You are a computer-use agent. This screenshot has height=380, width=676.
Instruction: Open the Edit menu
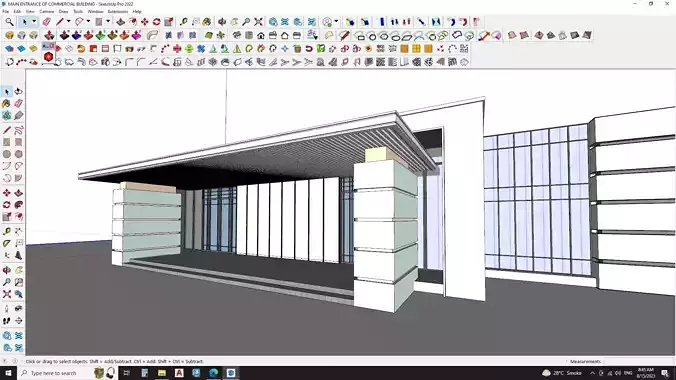pos(17,12)
